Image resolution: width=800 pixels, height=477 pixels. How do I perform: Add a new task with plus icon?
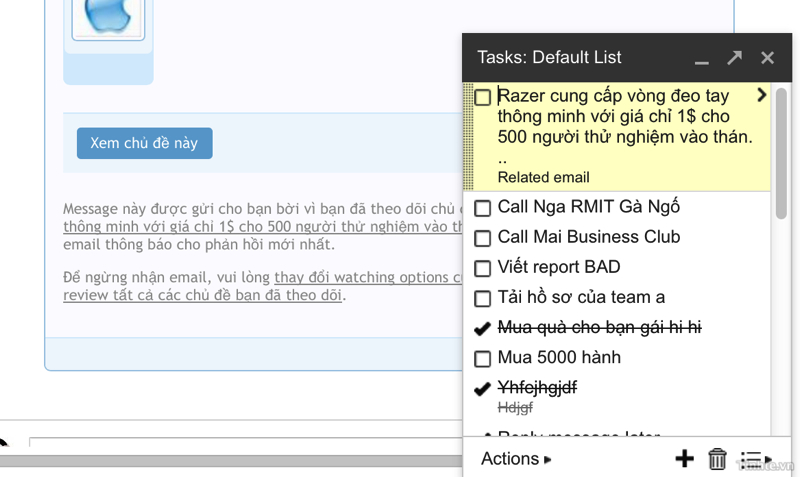(x=684, y=459)
